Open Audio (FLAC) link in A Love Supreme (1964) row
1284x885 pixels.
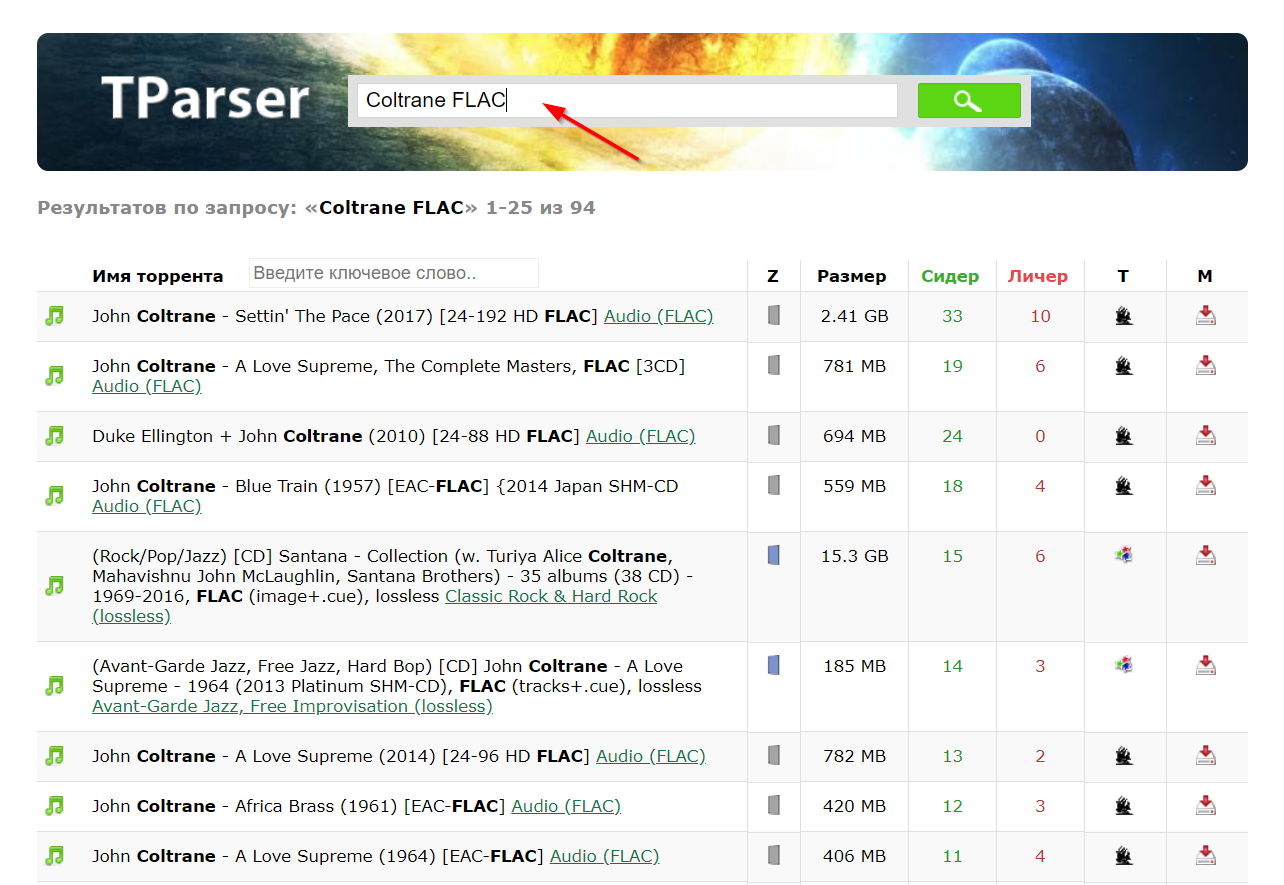[x=605, y=856]
